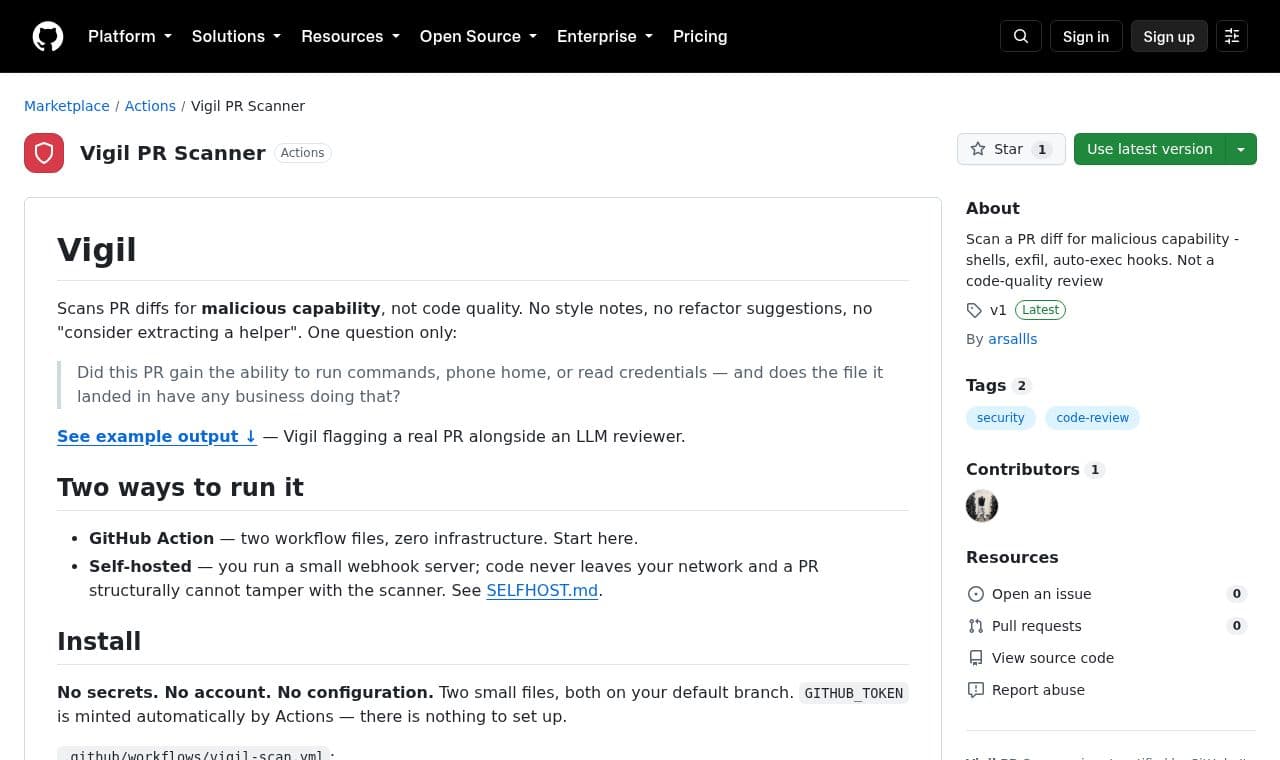Expand the Solutions menu
The height and width of the screenshot is (760, 1280).
coord(236,36)
